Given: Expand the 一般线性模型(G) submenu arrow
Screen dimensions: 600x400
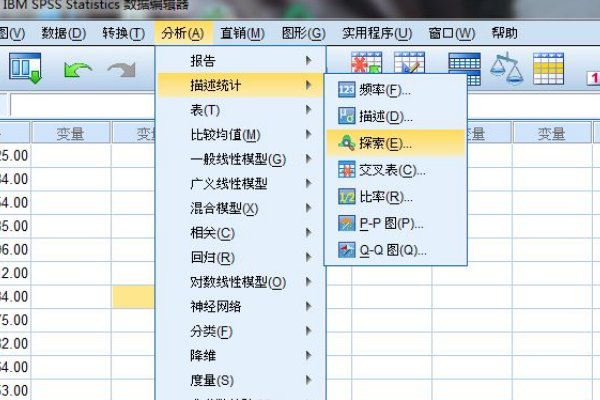Looking at the screenshot, I should tap(308, 159).
